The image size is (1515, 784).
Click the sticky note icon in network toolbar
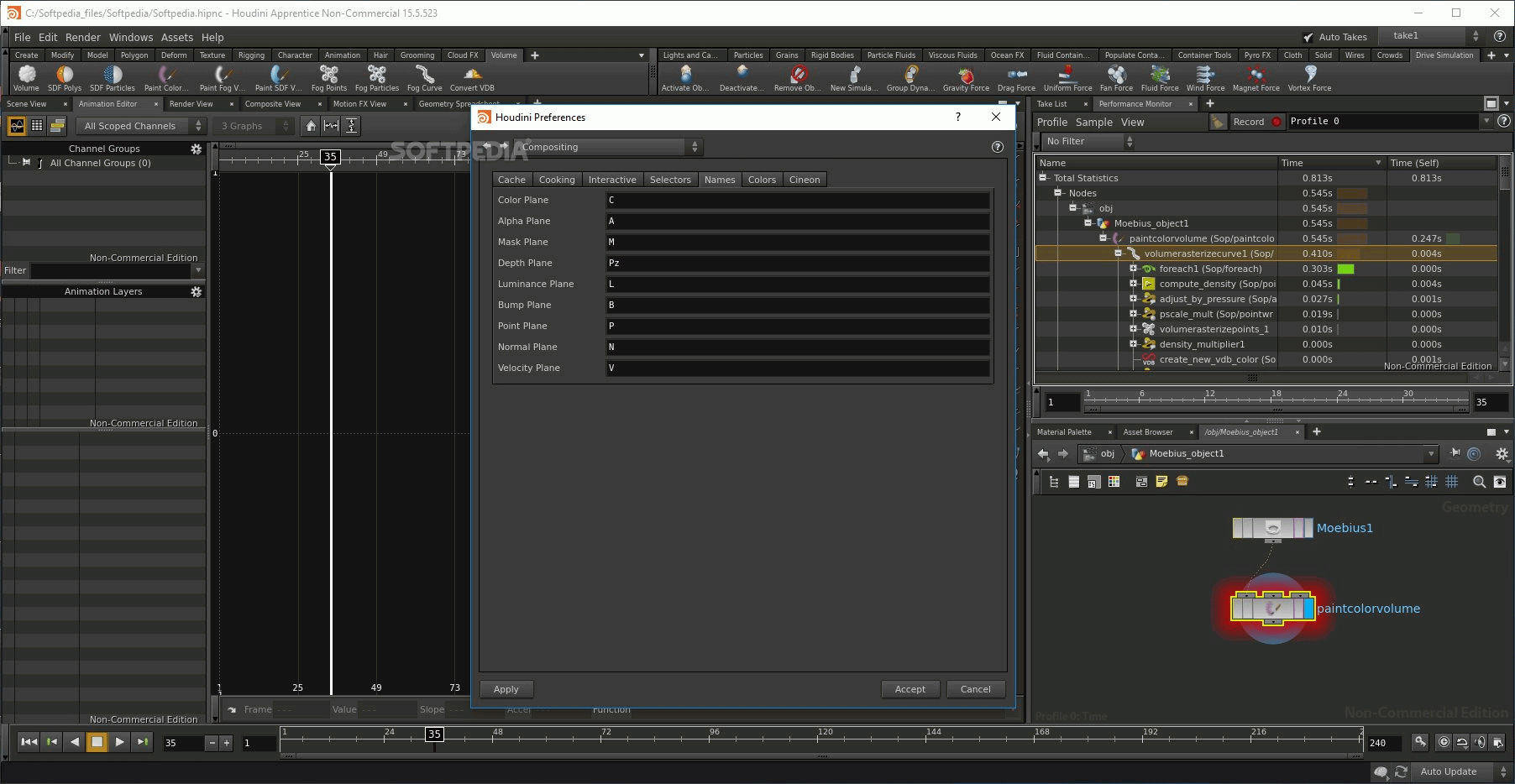[x=1161, y=482]
